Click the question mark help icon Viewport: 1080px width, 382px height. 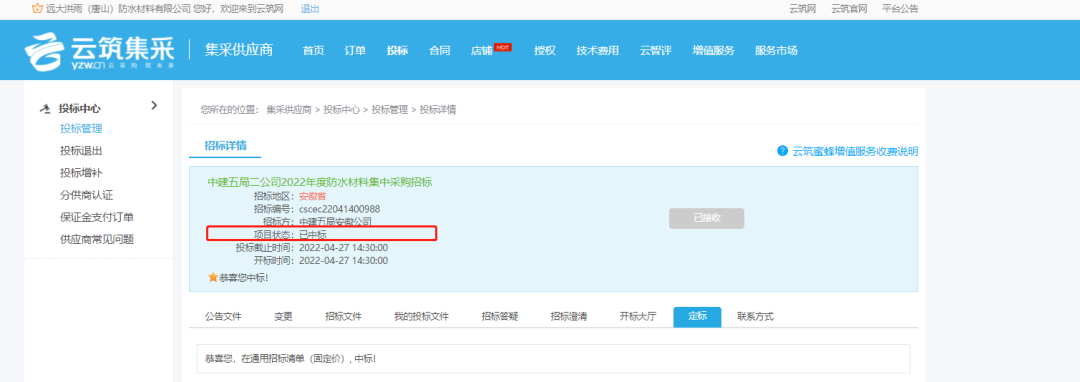pyautogui.click(x=782, y=151)
